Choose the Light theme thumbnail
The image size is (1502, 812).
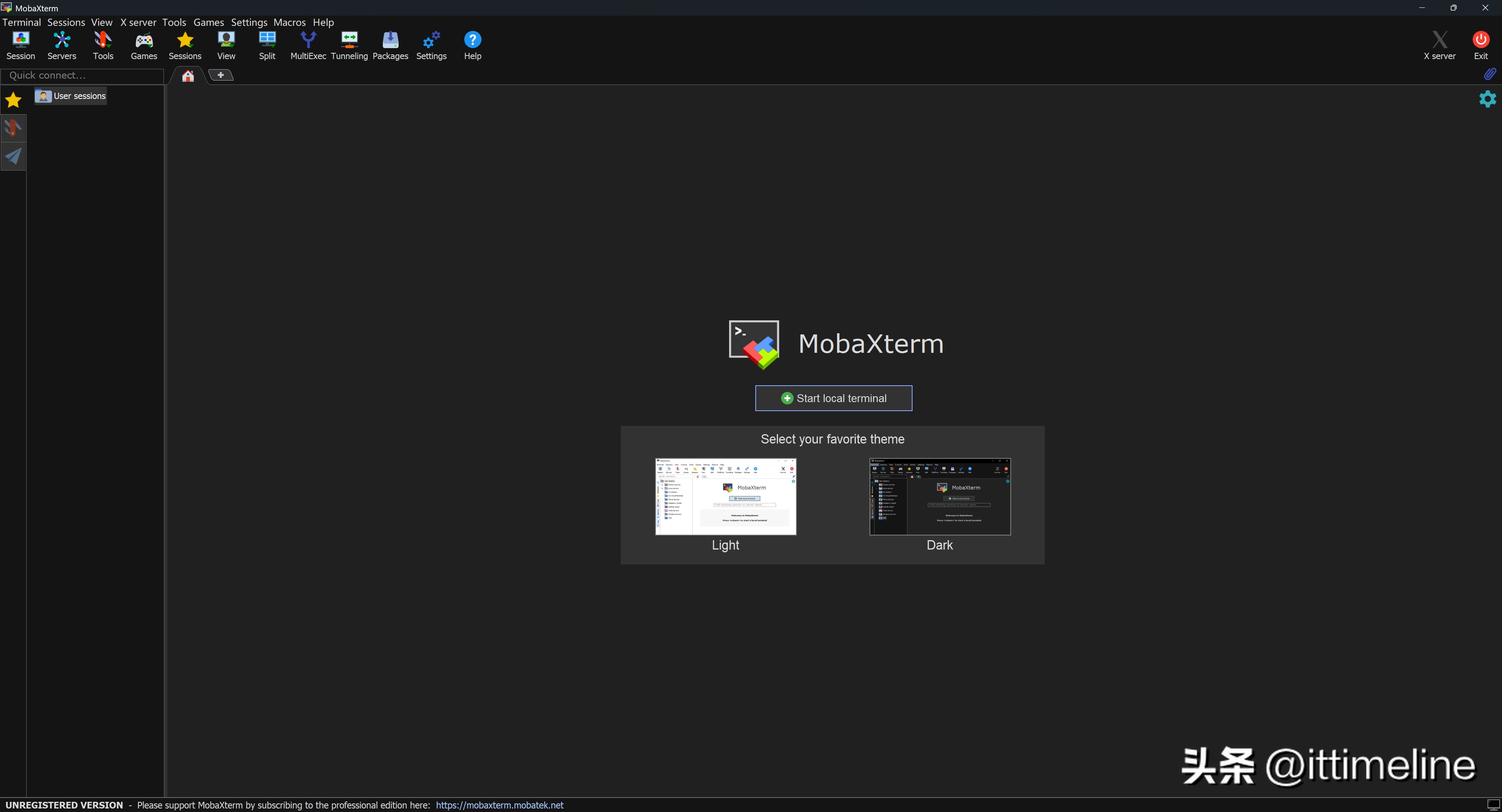pos(725,496)
